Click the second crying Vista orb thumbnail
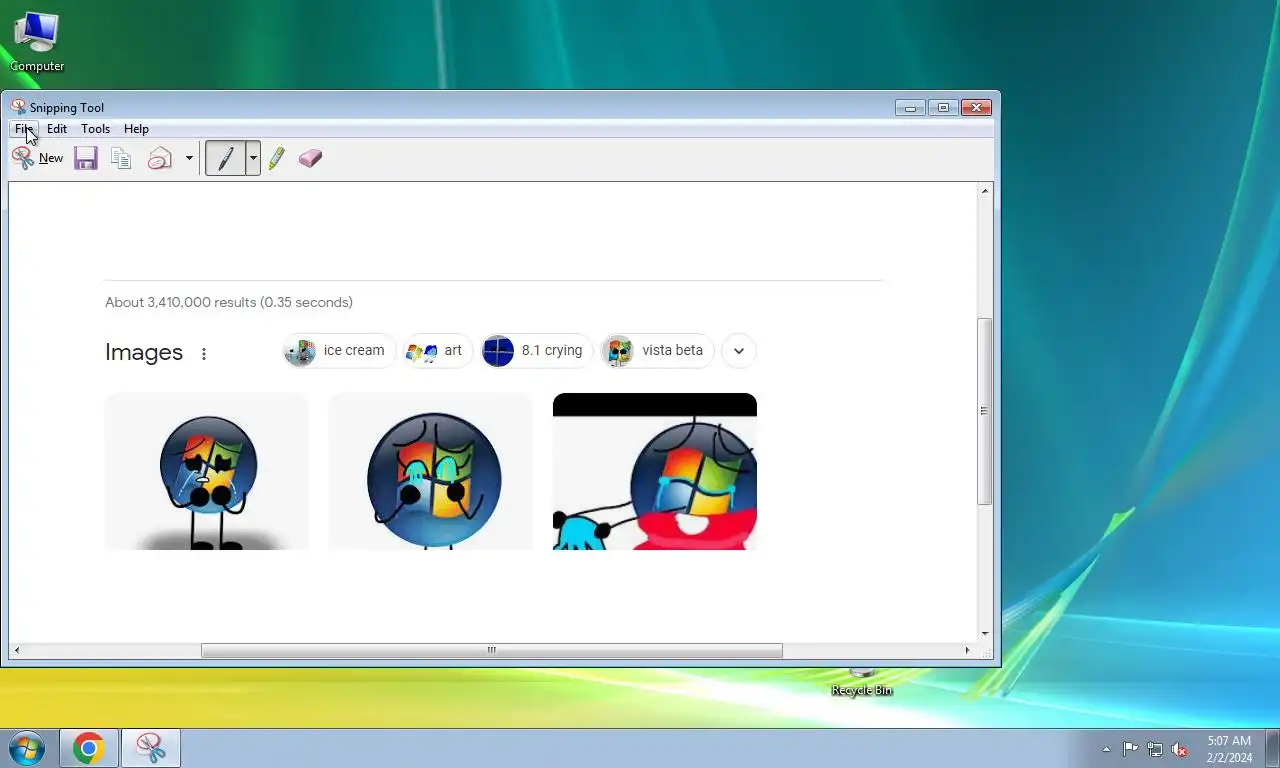Screen dimensions: 1280x768 tap(431, 471)
